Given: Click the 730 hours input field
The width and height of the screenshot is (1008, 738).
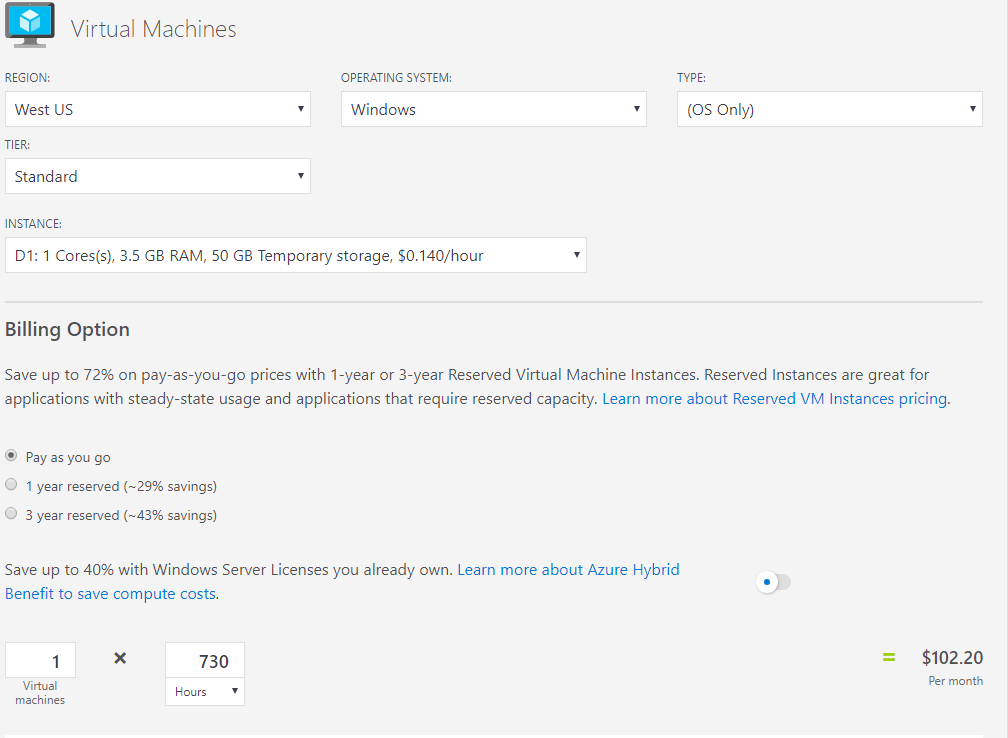Looking at the screenshot, I should [204, 660].
